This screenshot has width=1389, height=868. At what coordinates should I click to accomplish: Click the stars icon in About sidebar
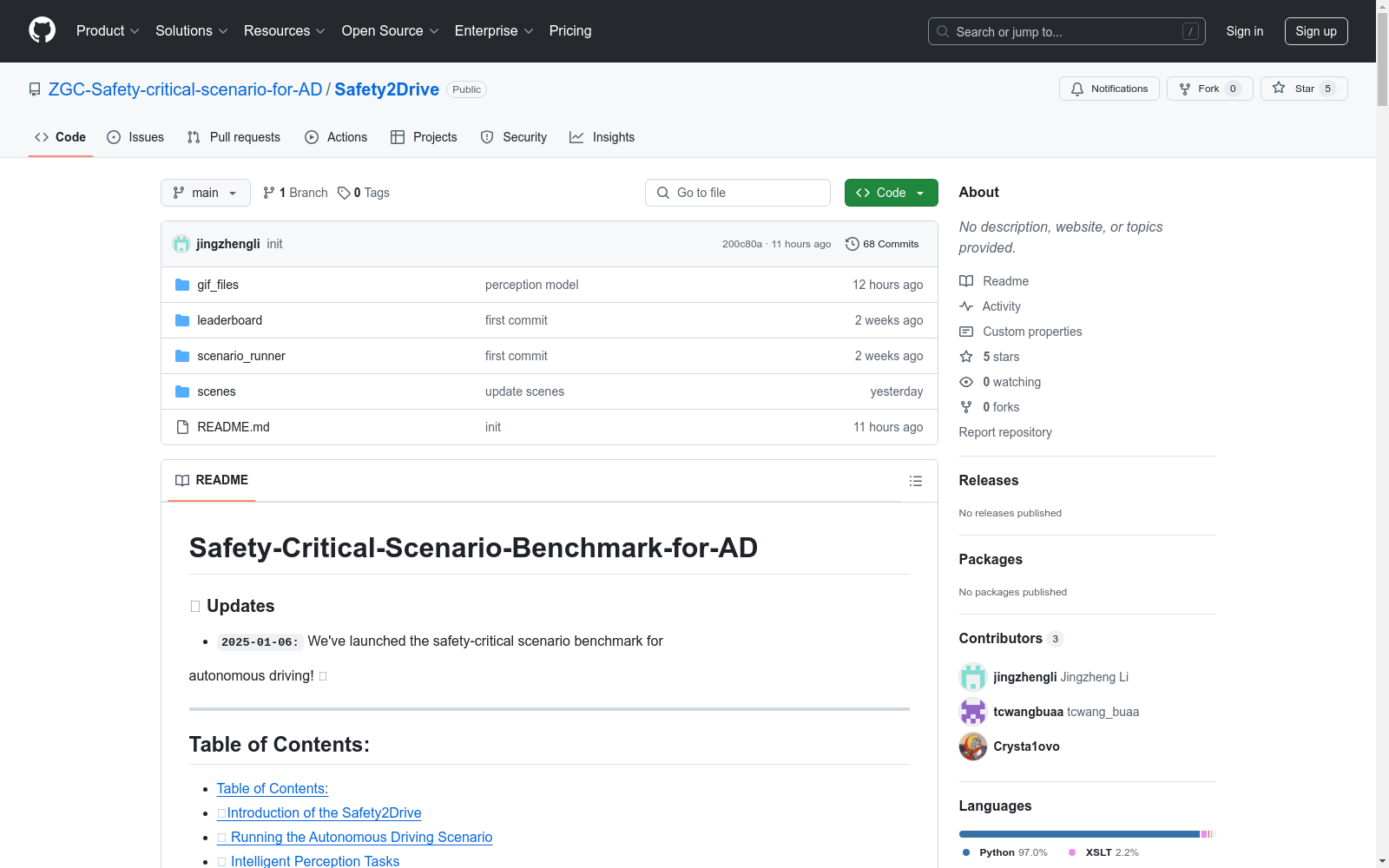point(966,357)
